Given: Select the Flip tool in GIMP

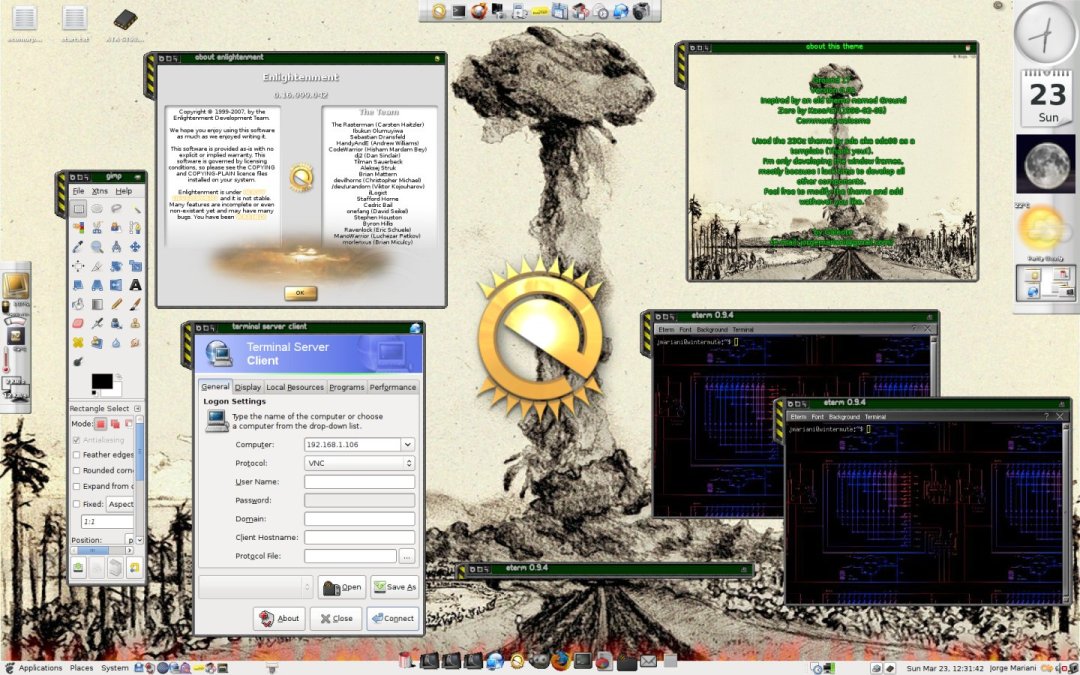Looking at the screenshot, I should pyautogui.click(x=116, y=284).
